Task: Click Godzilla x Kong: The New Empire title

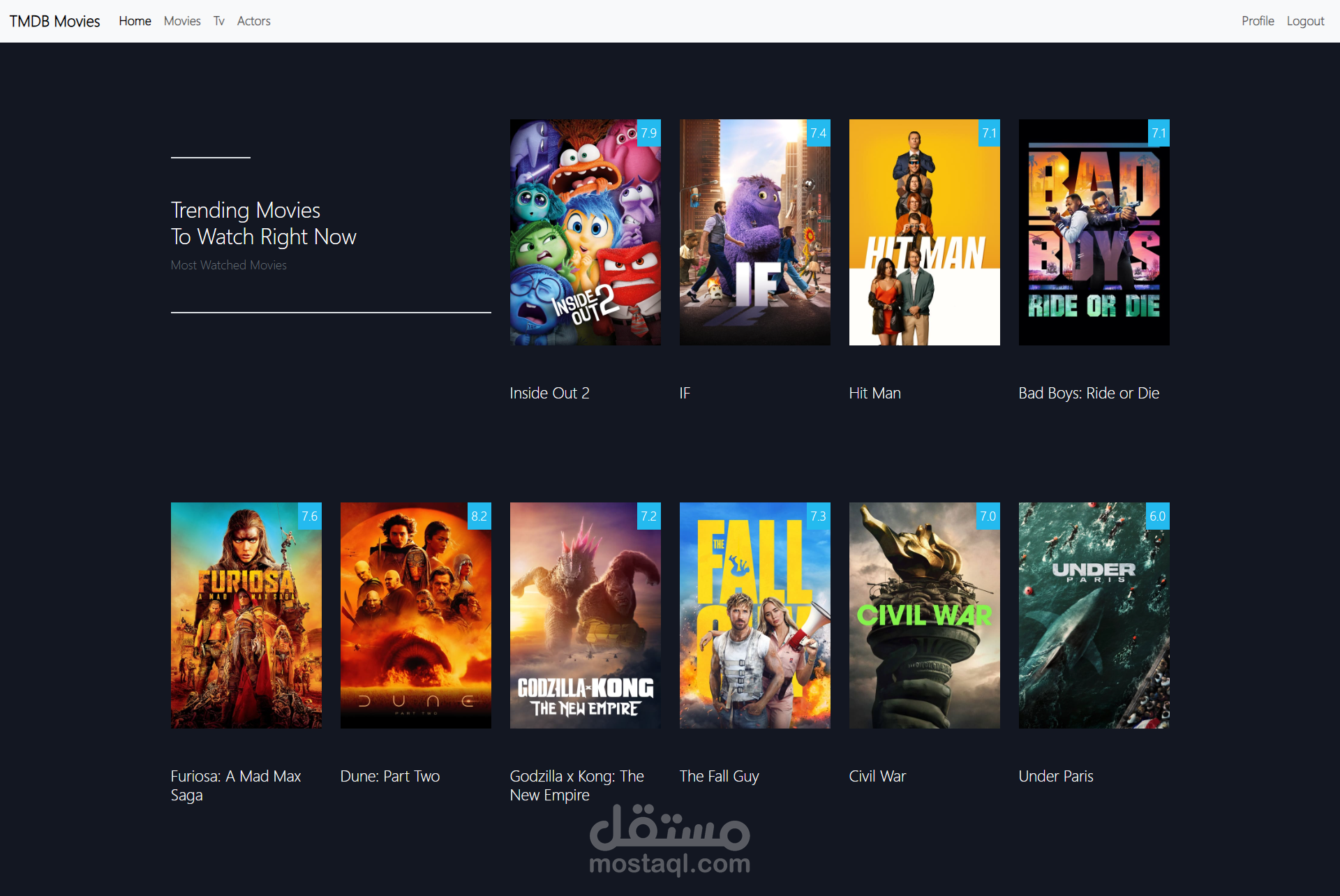Action: point(577,786)
